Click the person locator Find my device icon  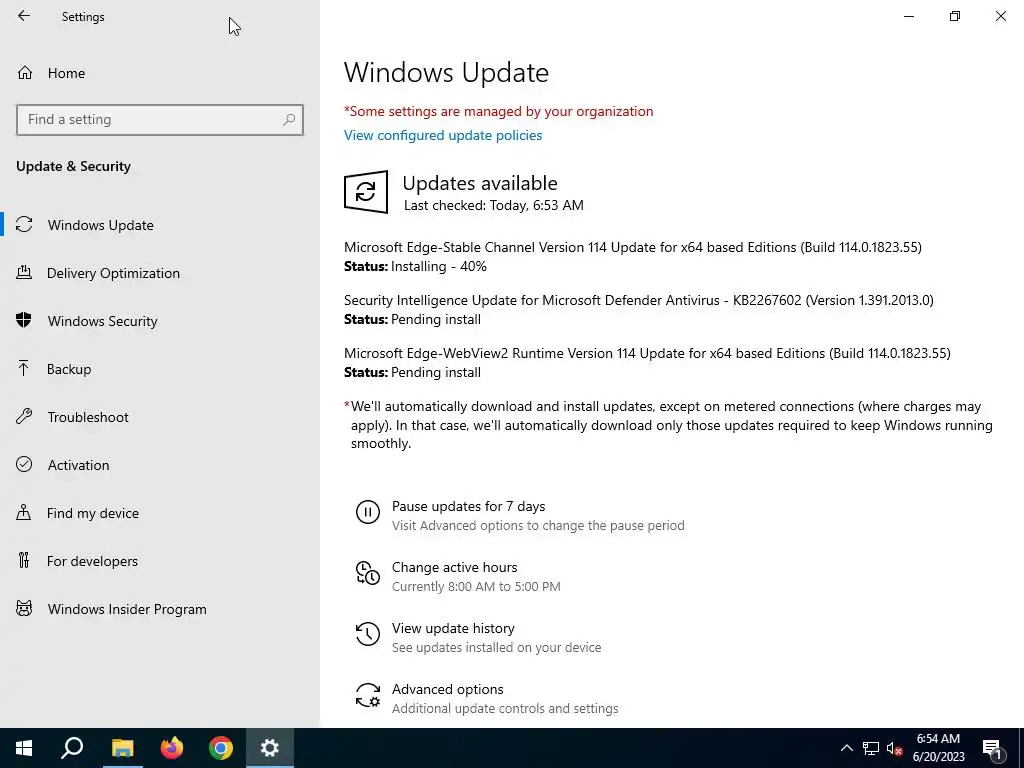pos(24,512)
